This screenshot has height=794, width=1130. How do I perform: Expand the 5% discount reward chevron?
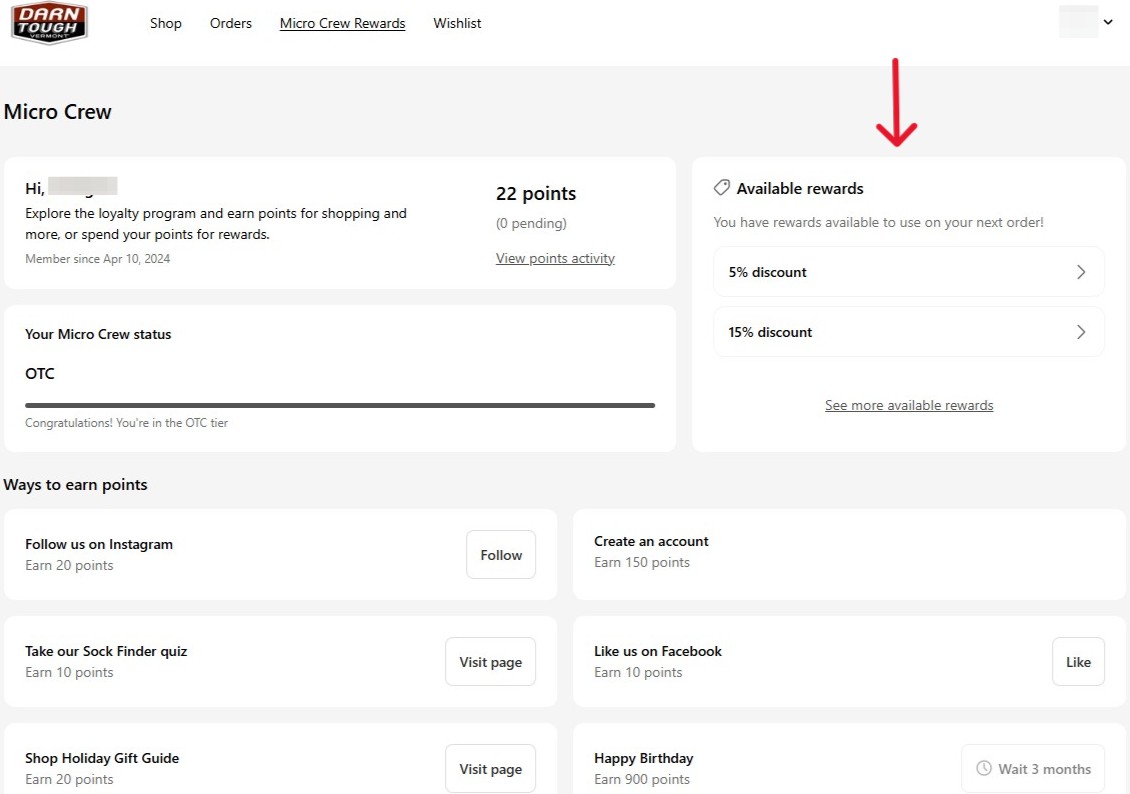1081,272
